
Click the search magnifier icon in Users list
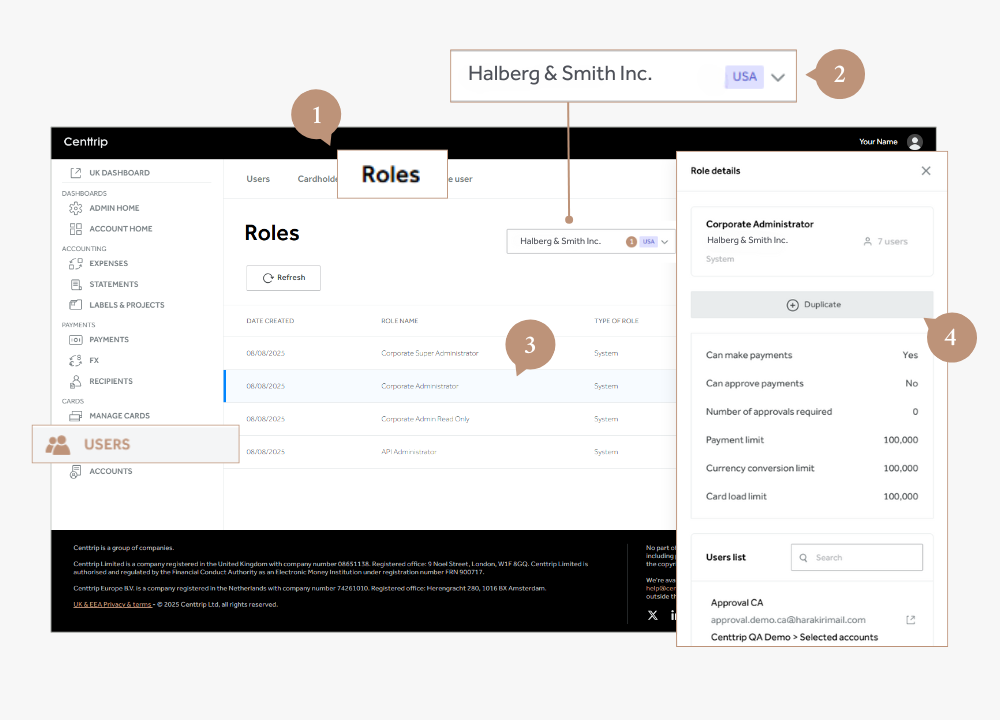[x=804, y=557]
